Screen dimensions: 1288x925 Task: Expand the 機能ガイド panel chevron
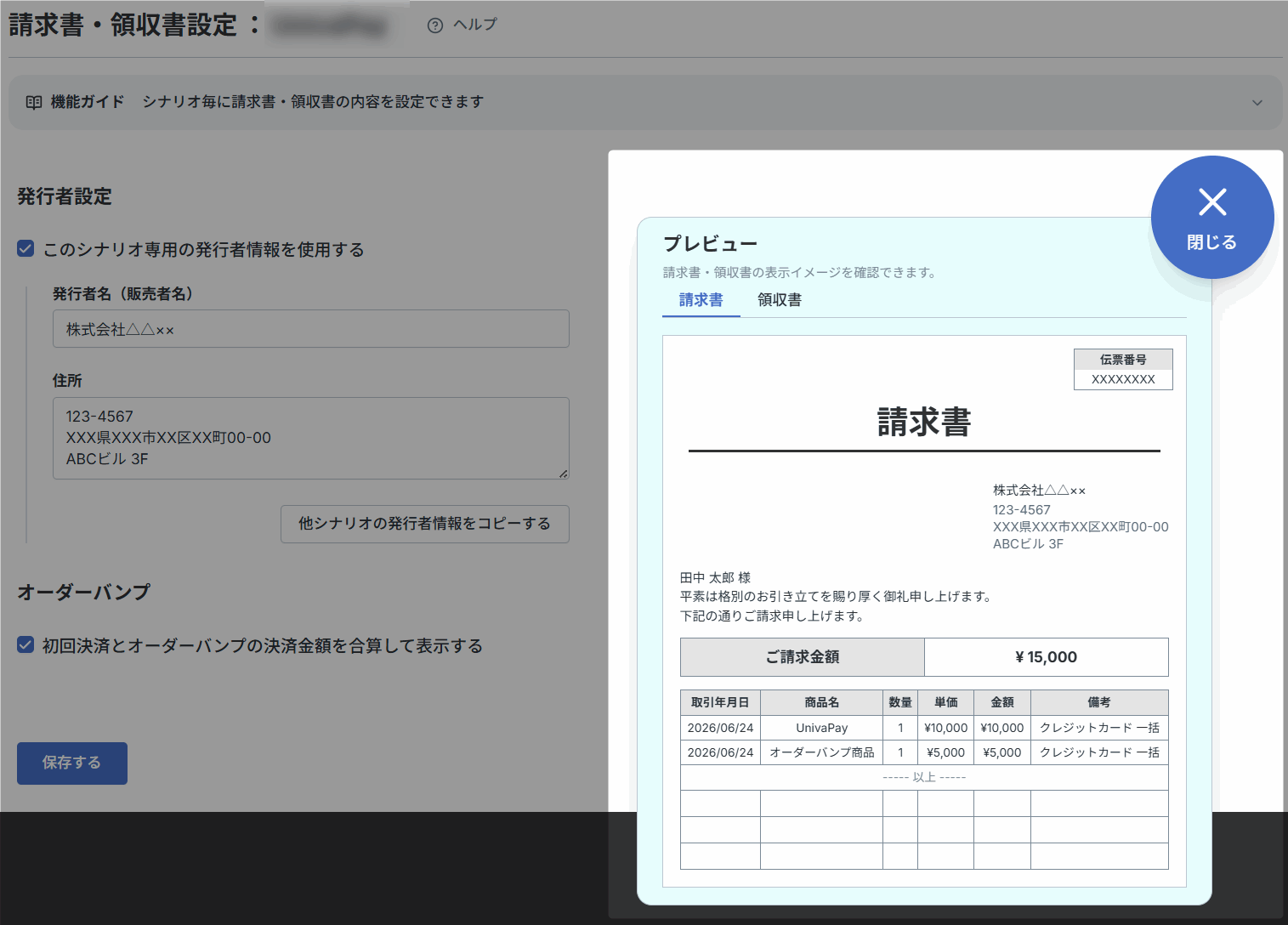1257,103
